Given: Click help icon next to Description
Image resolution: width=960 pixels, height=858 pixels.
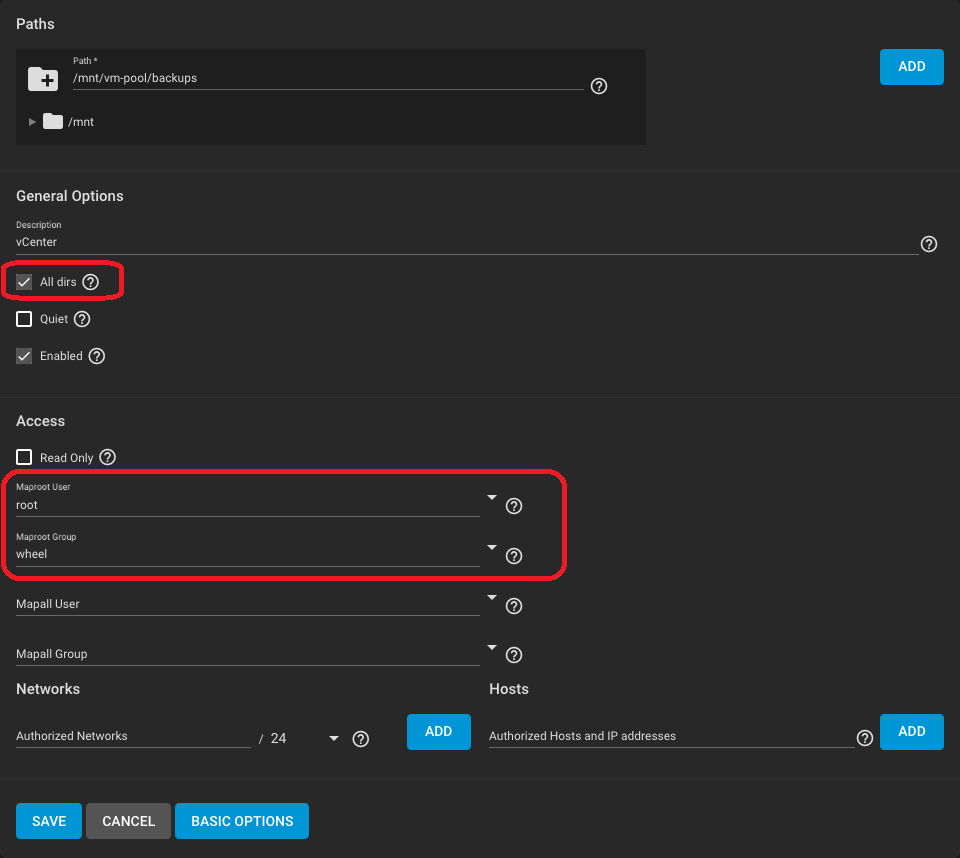Looking at the screenshot, I should [x=929, y=244].
